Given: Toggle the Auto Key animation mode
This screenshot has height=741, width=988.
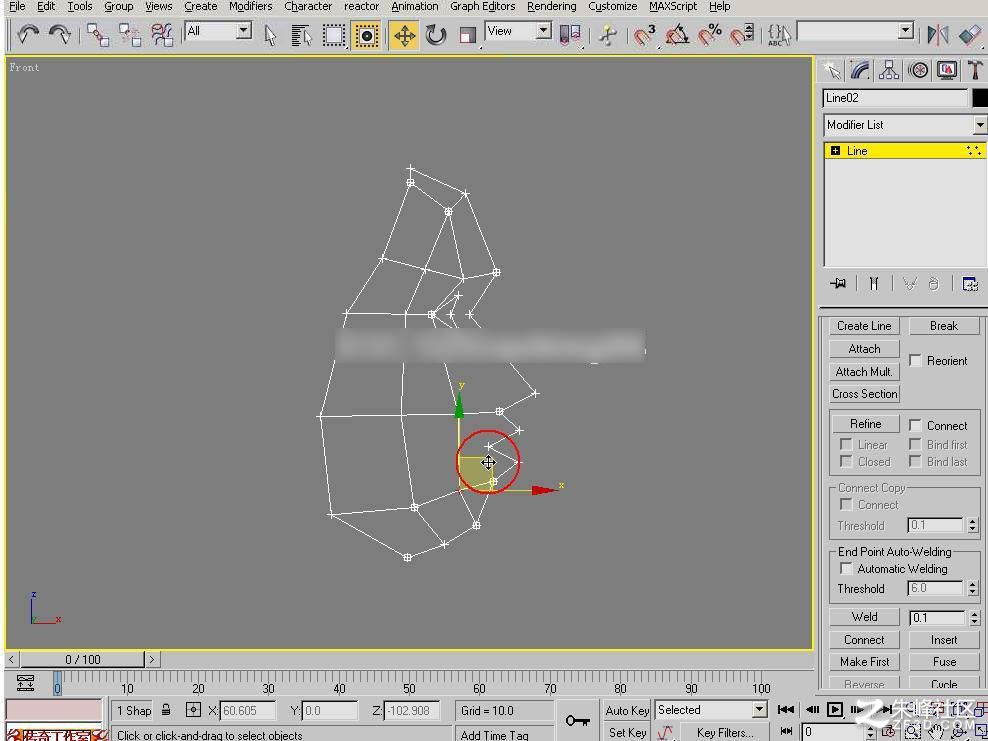Looking at the screenshot, I should tap(626, 710).
